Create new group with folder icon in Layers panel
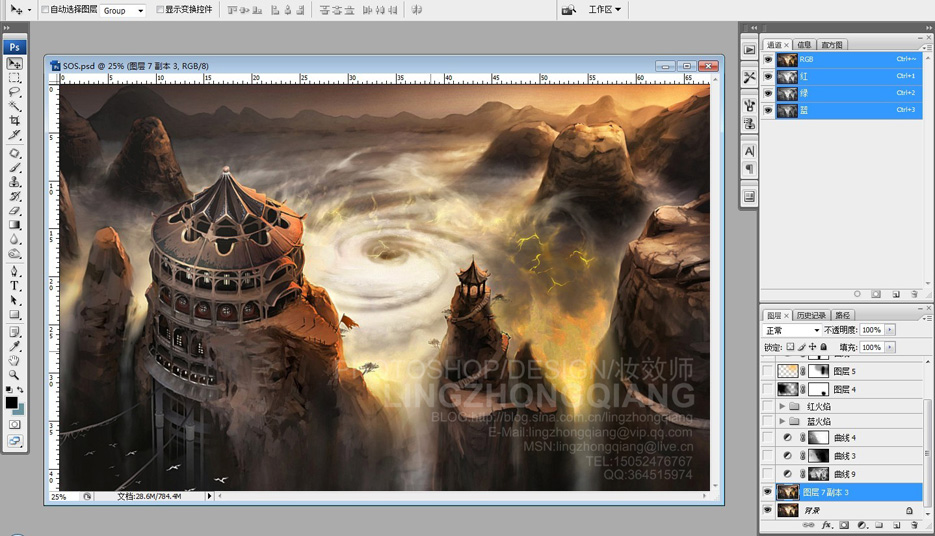The height and width of the screenshot is (536, 935). (879, 525)
